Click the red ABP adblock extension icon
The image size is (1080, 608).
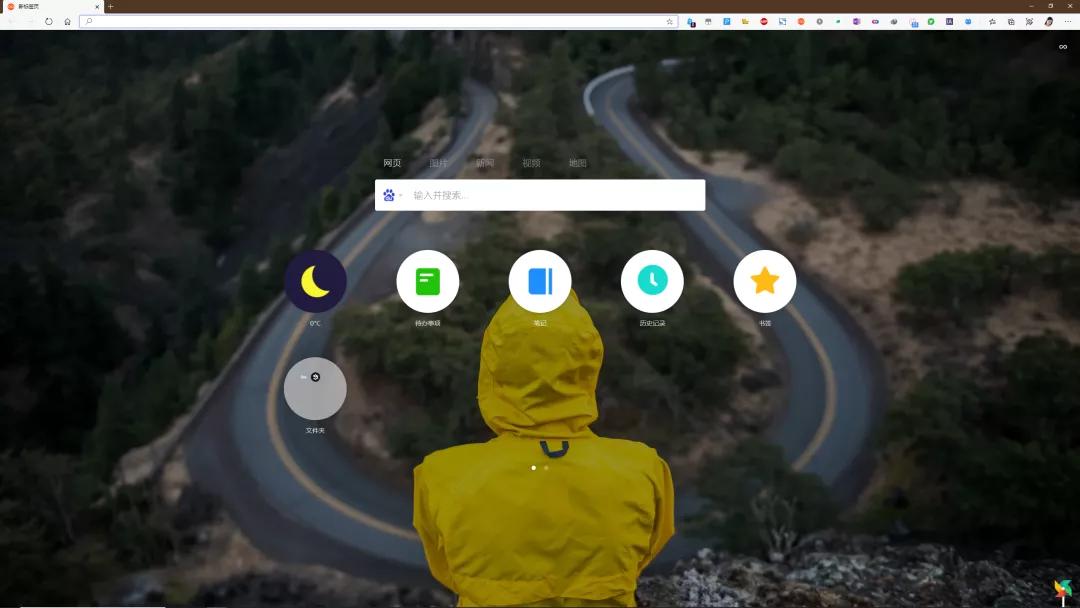click(x=764, y=21)
